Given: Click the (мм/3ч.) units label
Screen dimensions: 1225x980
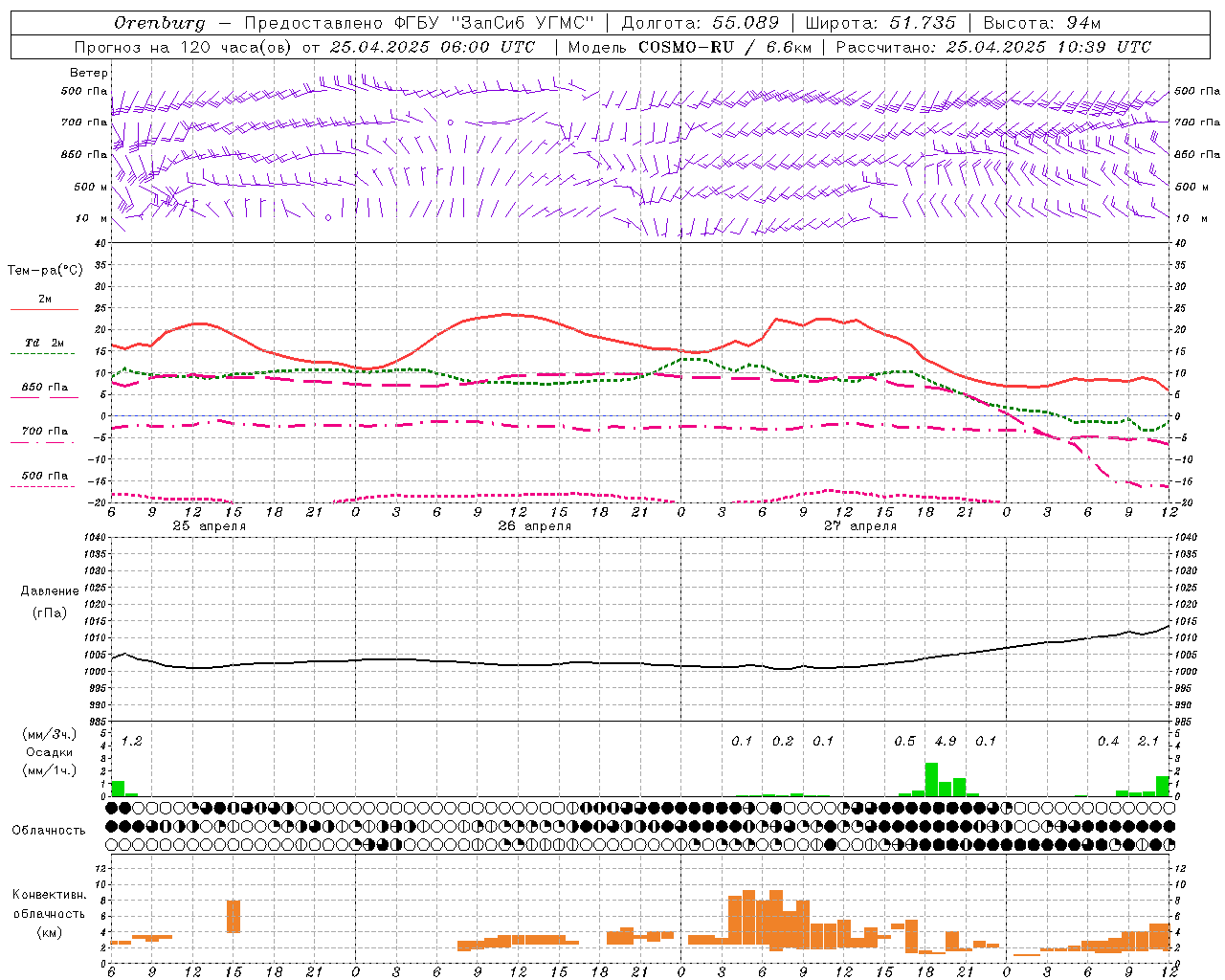Looking at the screenshot, I should coord(49,735).
